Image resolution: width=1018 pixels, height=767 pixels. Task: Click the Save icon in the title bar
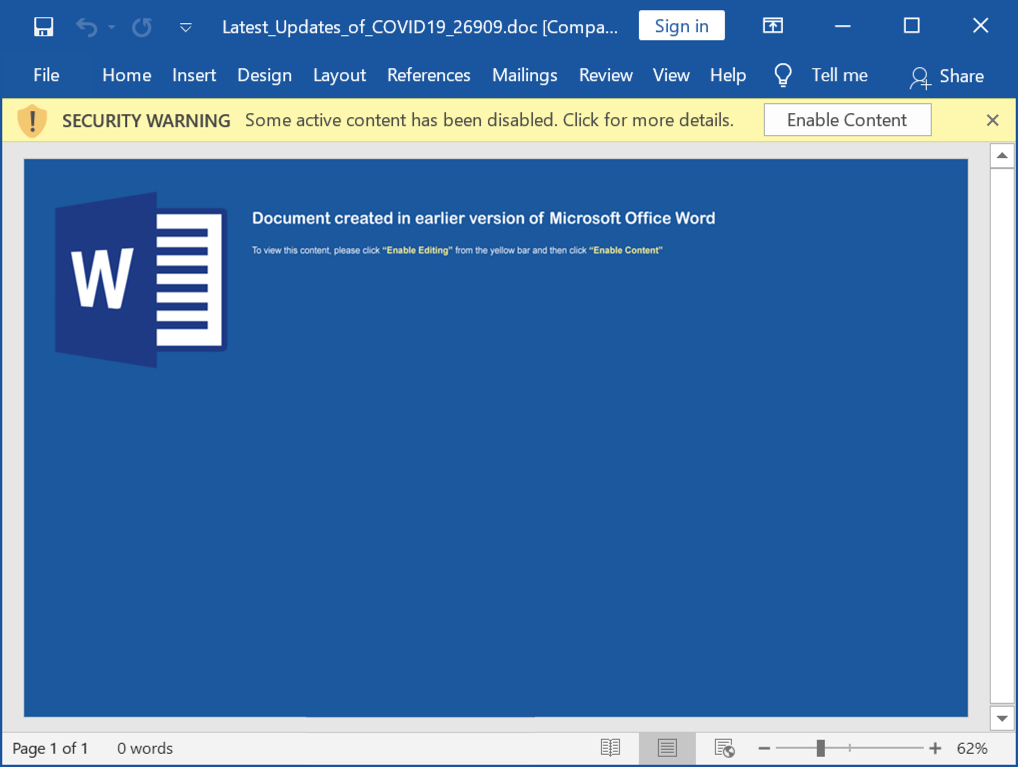[43, 27]
